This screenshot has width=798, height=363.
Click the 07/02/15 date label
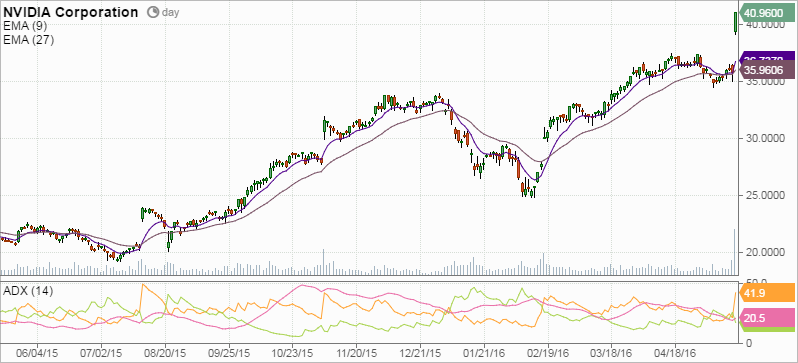(x=101, y=352)
